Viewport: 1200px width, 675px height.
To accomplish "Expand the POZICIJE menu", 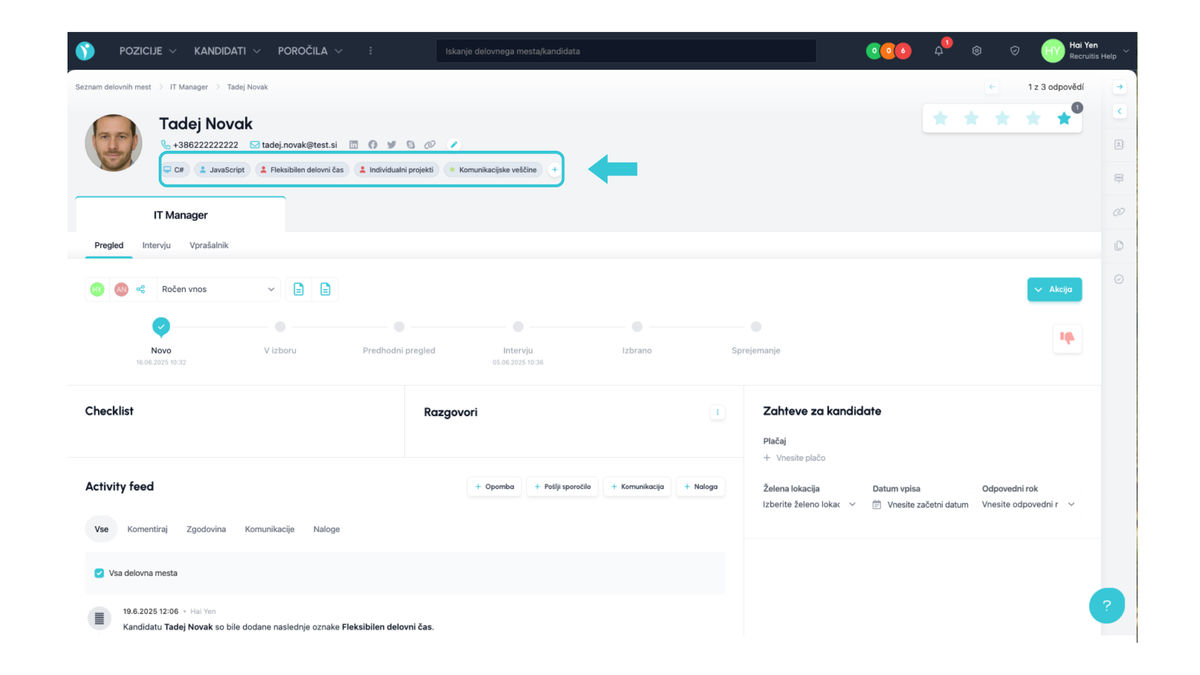I will (x=147, y=51).
